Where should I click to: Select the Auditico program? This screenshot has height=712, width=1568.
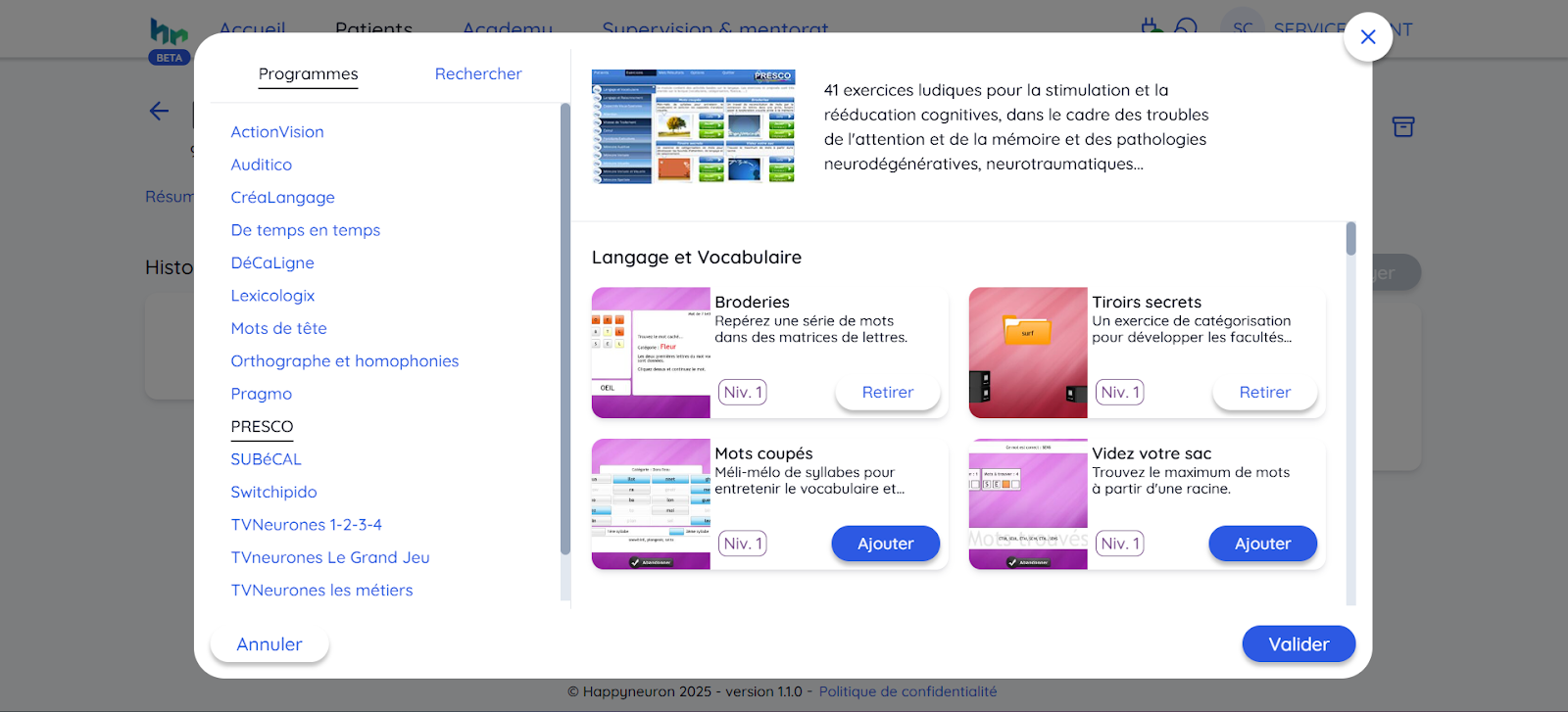pyautogui.click(x=262, y=165)
